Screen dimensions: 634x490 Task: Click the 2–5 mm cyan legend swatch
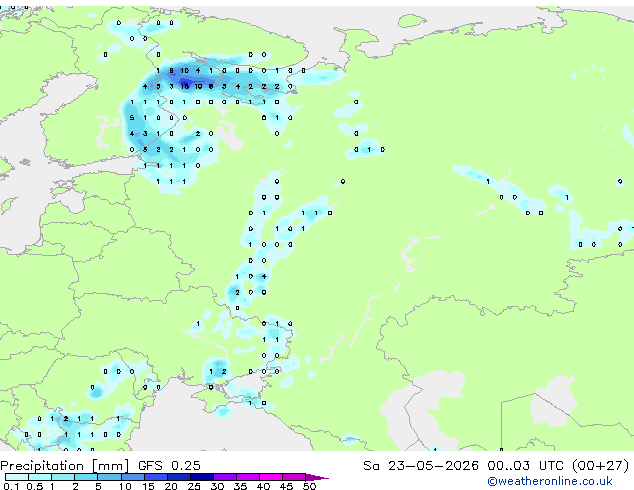[x=86, y=477]
